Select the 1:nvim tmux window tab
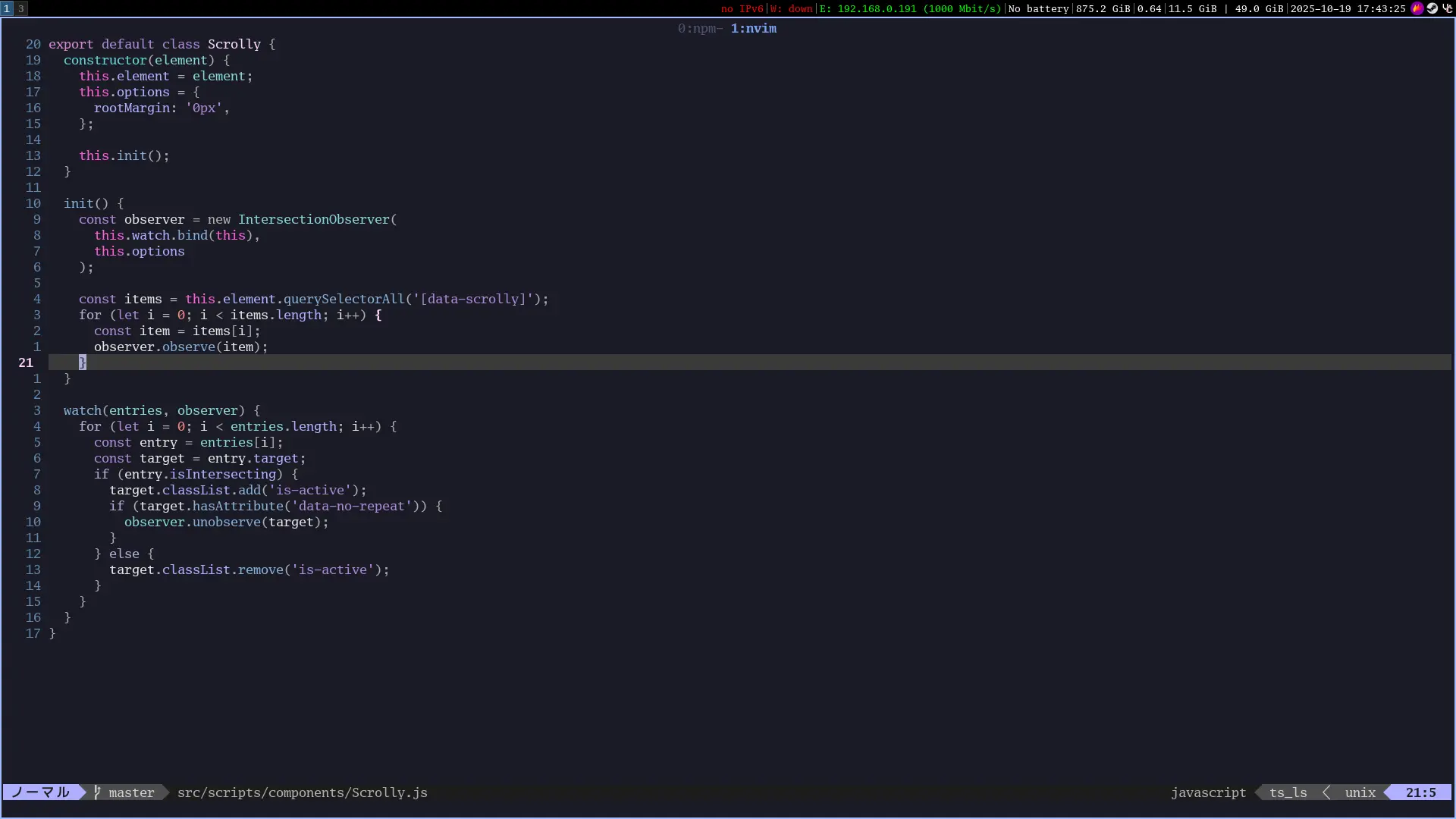This screenshot has height=819, width=1456. click(x=753, y=28)
